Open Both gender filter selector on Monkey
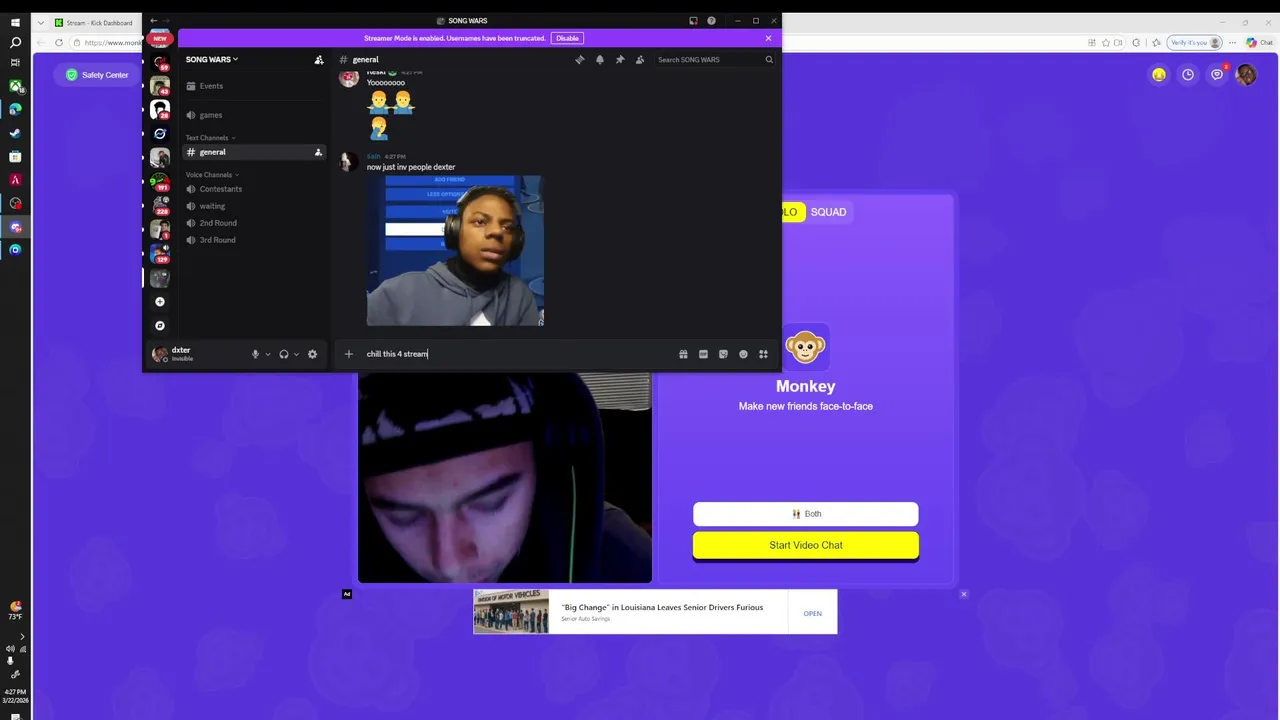Viewport: 1280px width, 720px height. [x=806, y=514]
